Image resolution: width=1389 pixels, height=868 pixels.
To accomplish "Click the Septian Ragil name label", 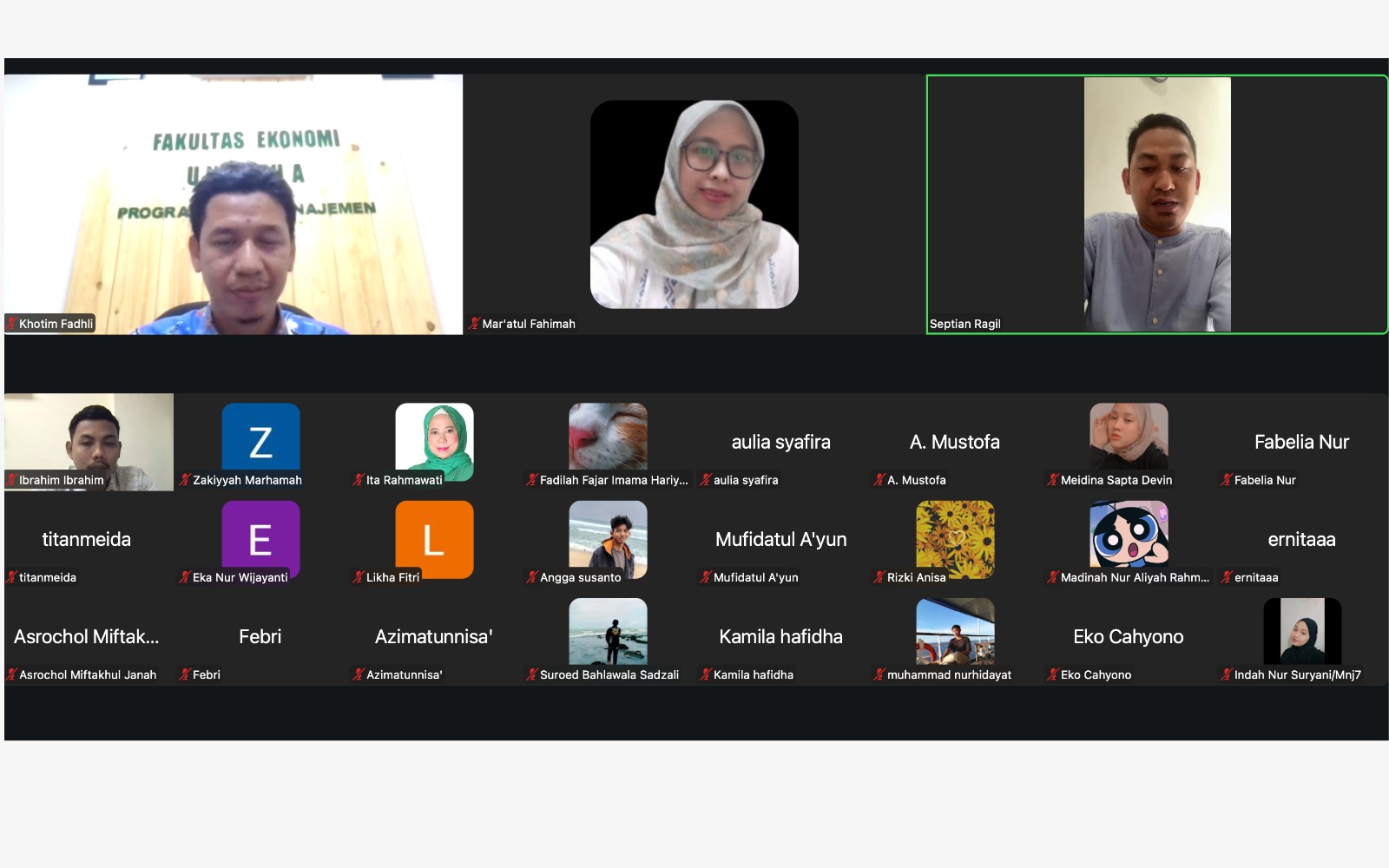I will [964, 324].
